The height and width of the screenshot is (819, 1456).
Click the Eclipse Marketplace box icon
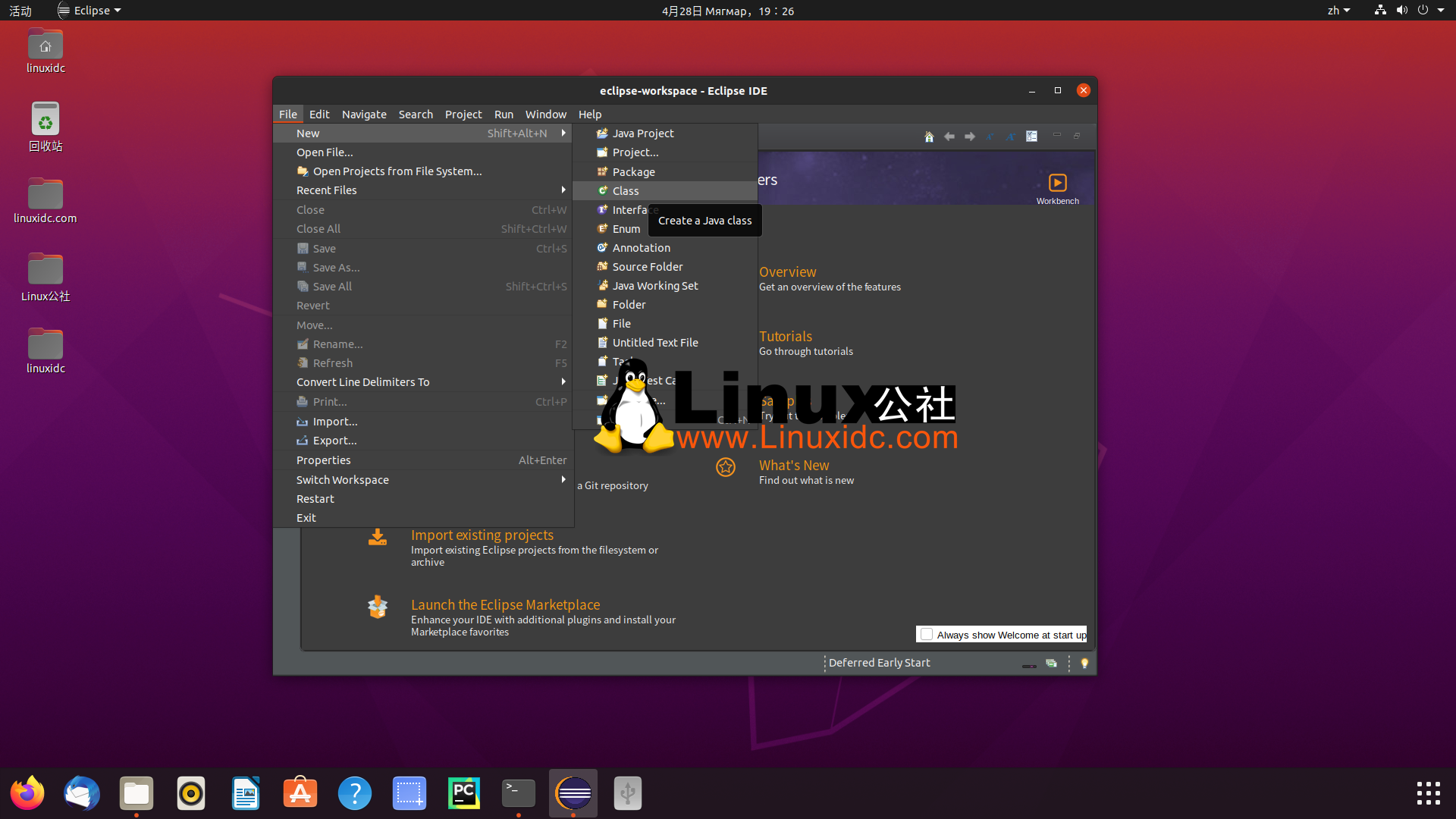(378, 607)
